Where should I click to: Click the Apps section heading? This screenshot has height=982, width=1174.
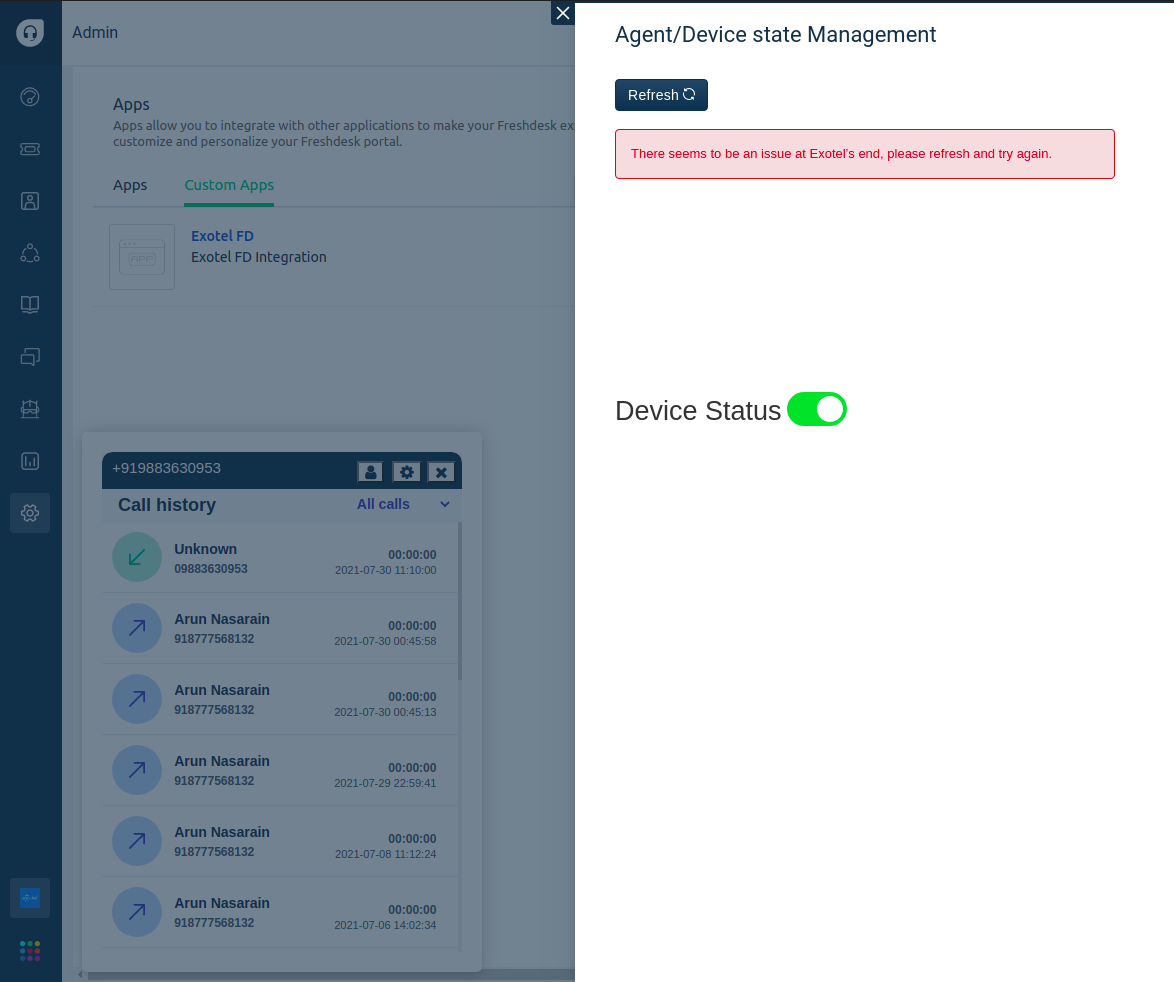[131, 104]
